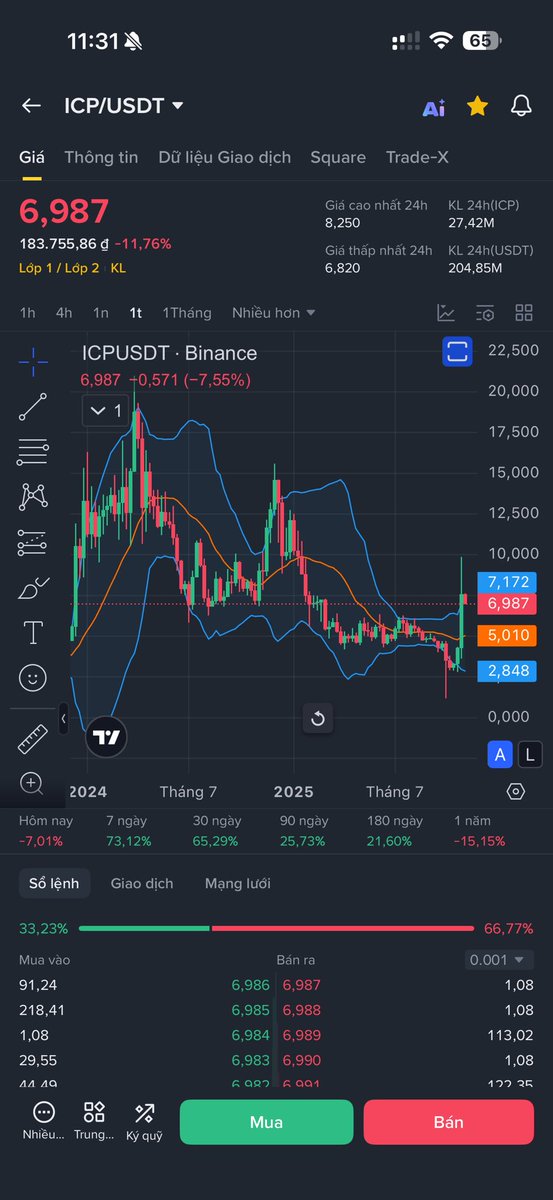
Task: Open price alerts bell icon
Action: click(x=521, y=106)
